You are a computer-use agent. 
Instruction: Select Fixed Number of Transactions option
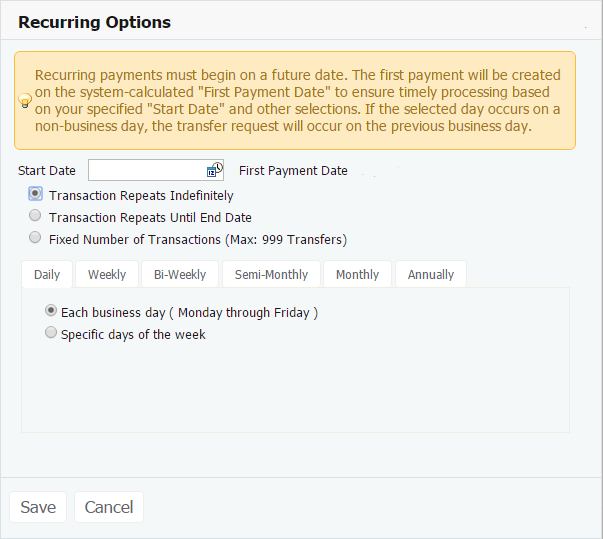tap(36, 239)
